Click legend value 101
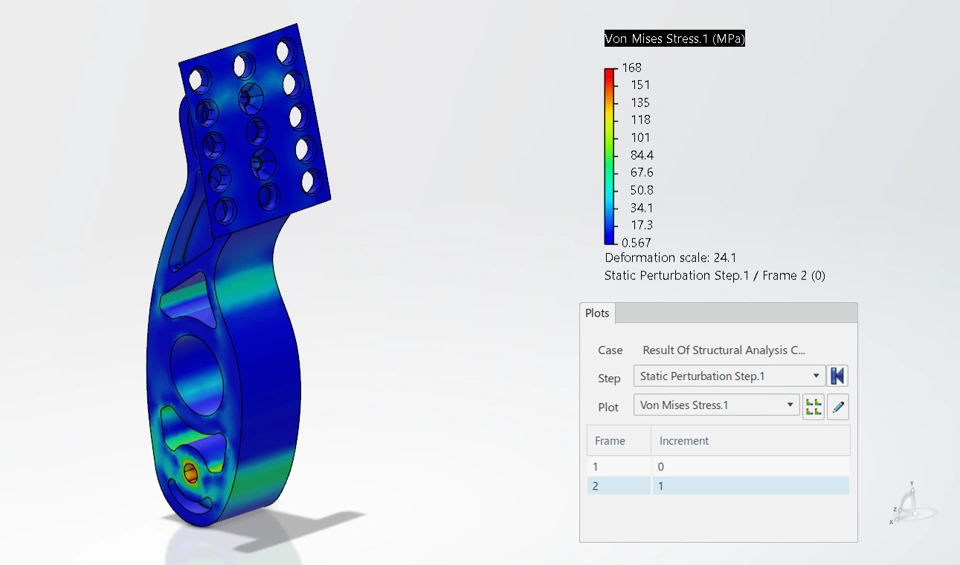Image resolution: width=960 pixels, height=565 pixels. click(x=640, y=137)
